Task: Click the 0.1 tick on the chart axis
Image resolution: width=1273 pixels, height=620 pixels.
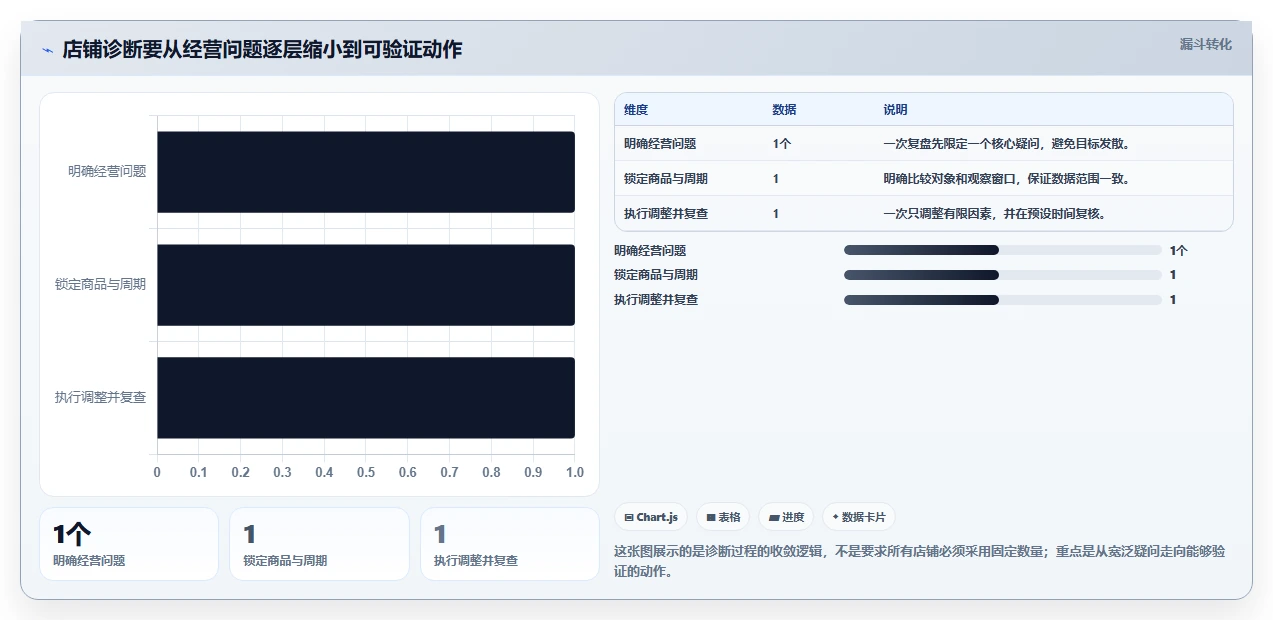Action: [199, 472]
